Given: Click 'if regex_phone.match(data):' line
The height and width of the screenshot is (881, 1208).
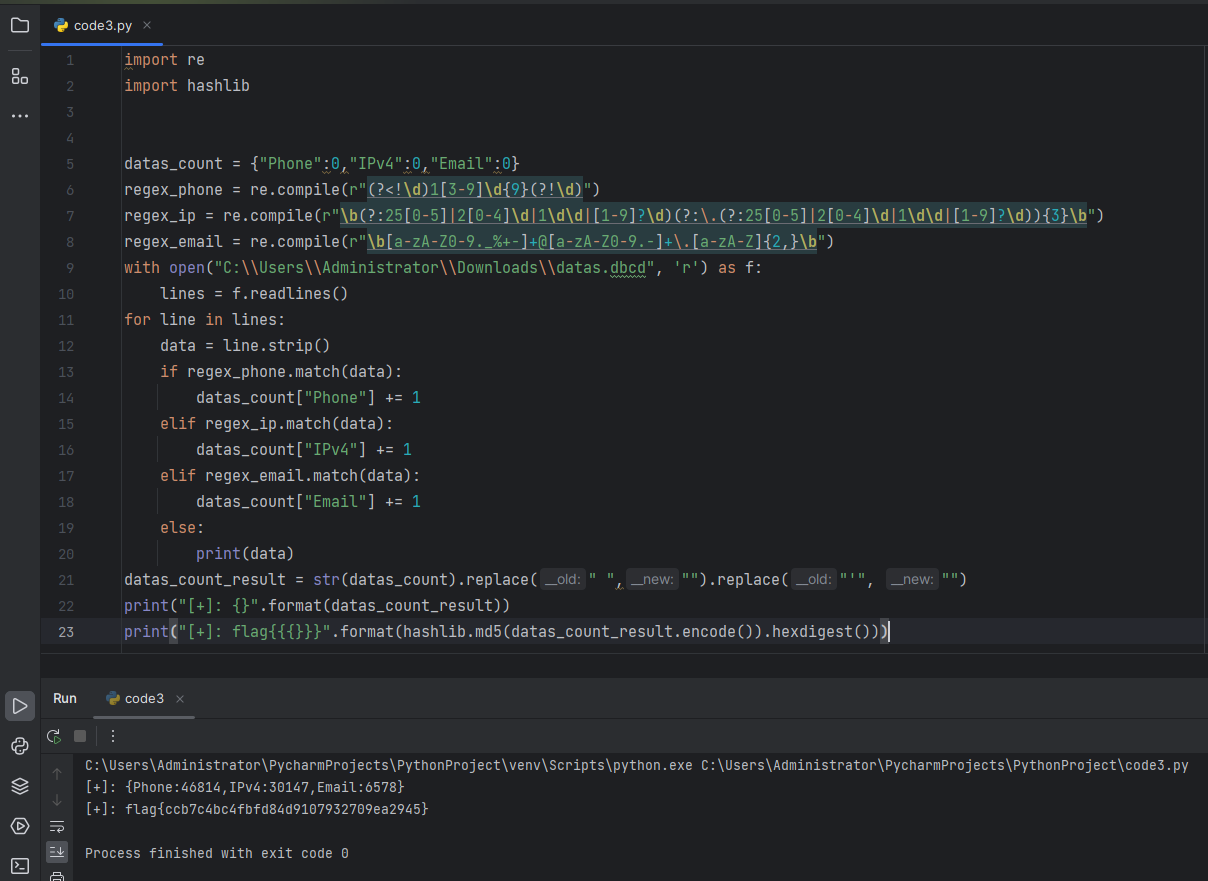Looking at the screenshot, I should click(281, 372).
